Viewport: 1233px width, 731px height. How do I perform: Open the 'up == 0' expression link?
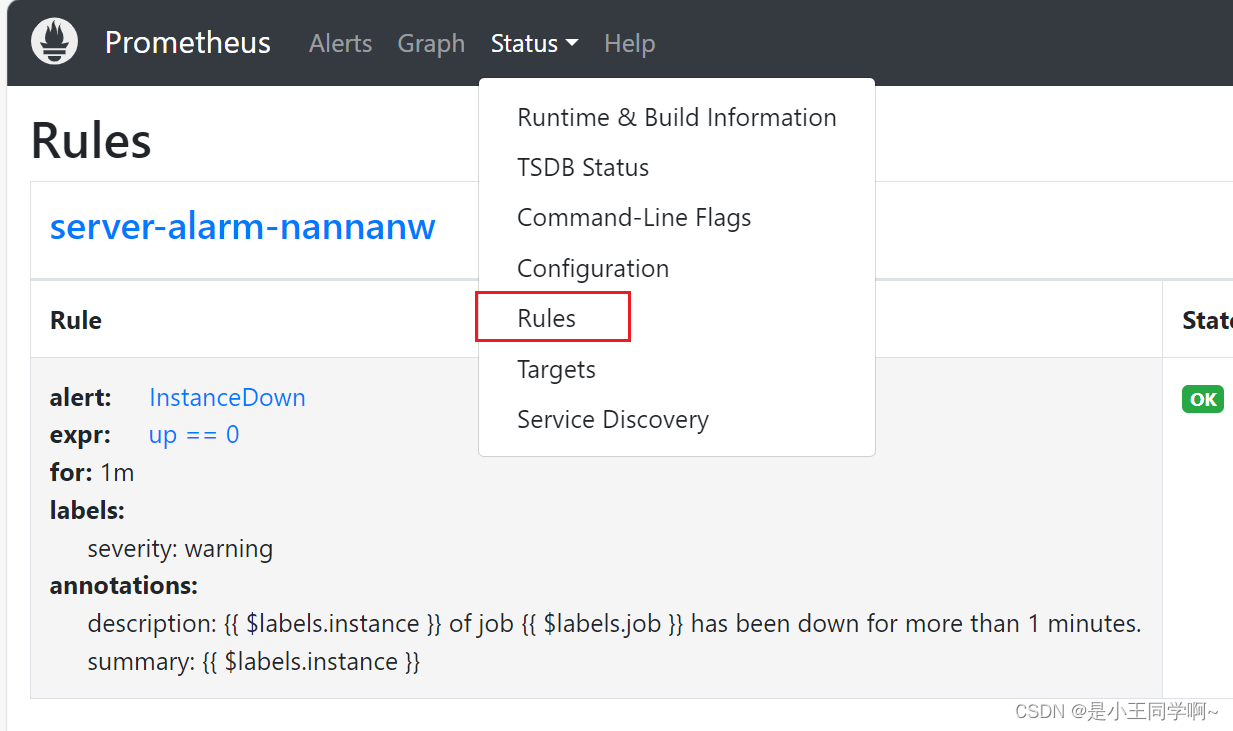194,435
